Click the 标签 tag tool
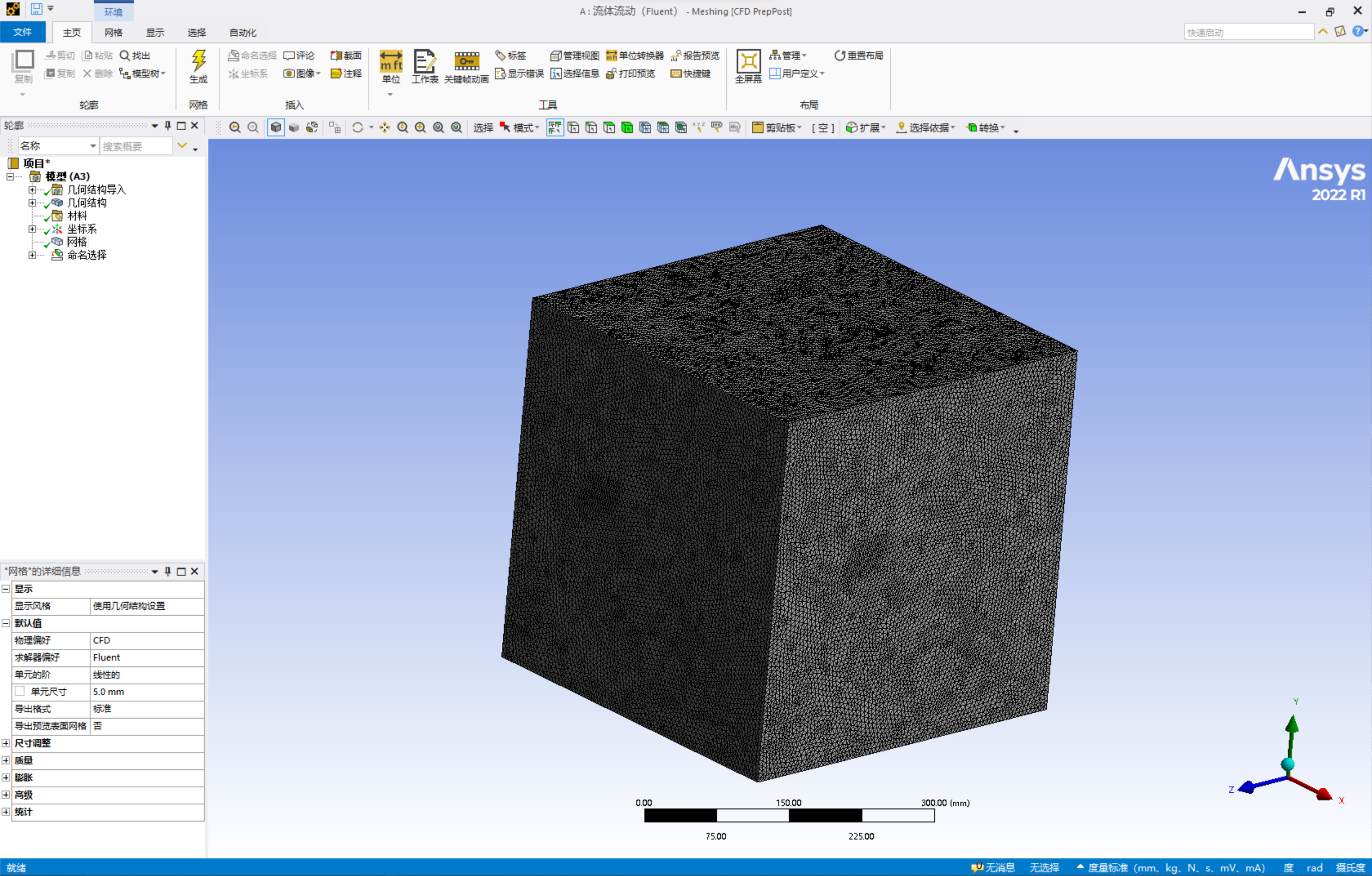Image resolution: width=1372 pixels, height=876 pixels. [x=511, y=56]
